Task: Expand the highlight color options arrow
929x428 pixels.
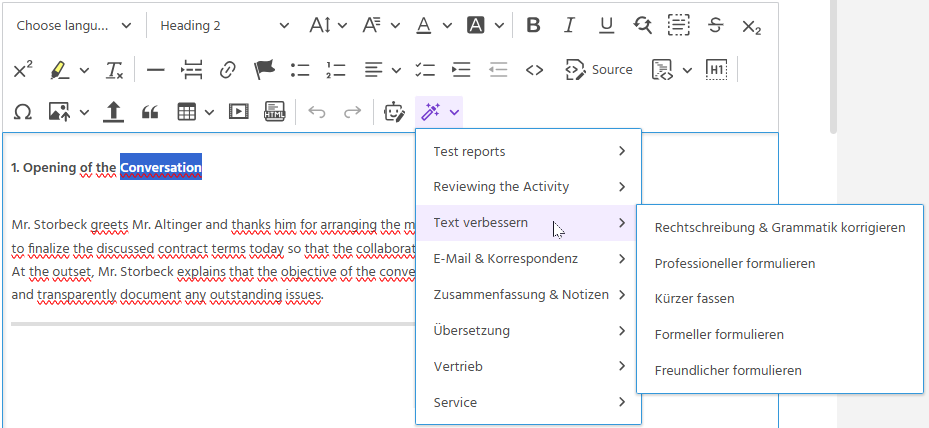Action: pos(84,70)
